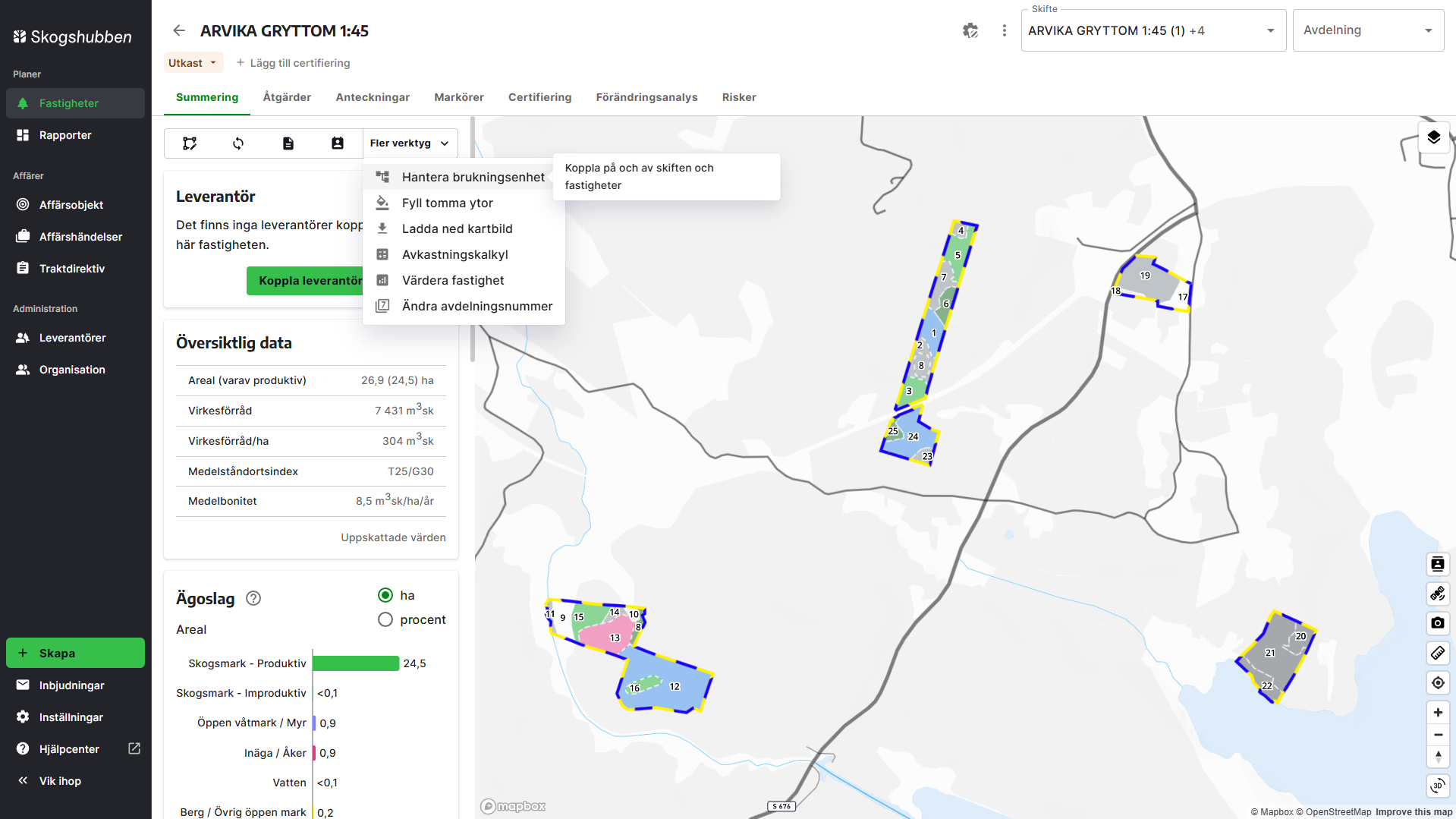Open Traktdirektiv page

point(75,269)
